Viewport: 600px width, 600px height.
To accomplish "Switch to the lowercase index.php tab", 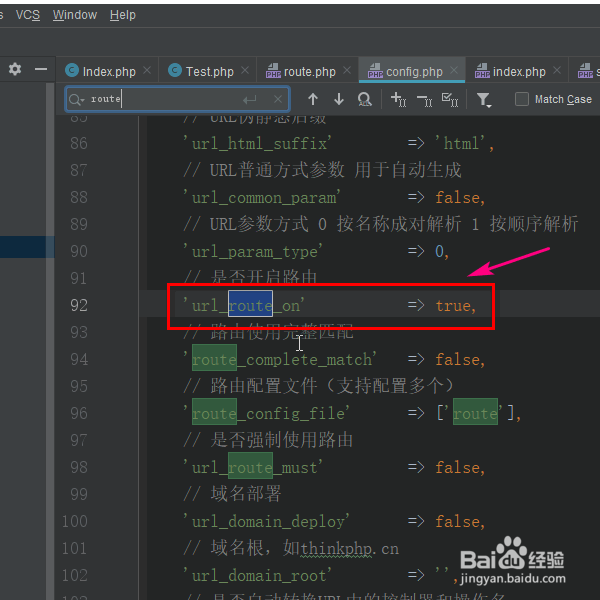I will pos(519,72).
